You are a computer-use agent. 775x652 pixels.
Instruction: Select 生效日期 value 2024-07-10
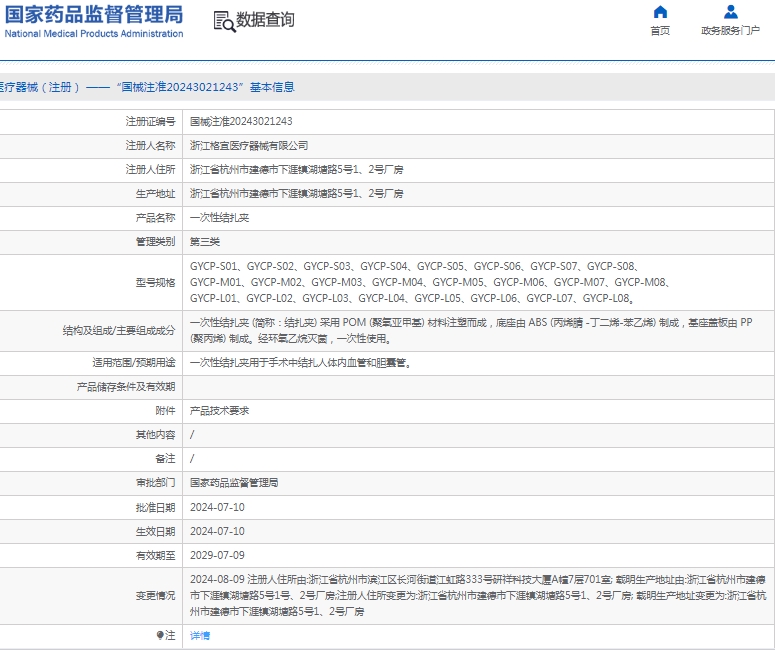pyautogui.click(x=217, y=531)
